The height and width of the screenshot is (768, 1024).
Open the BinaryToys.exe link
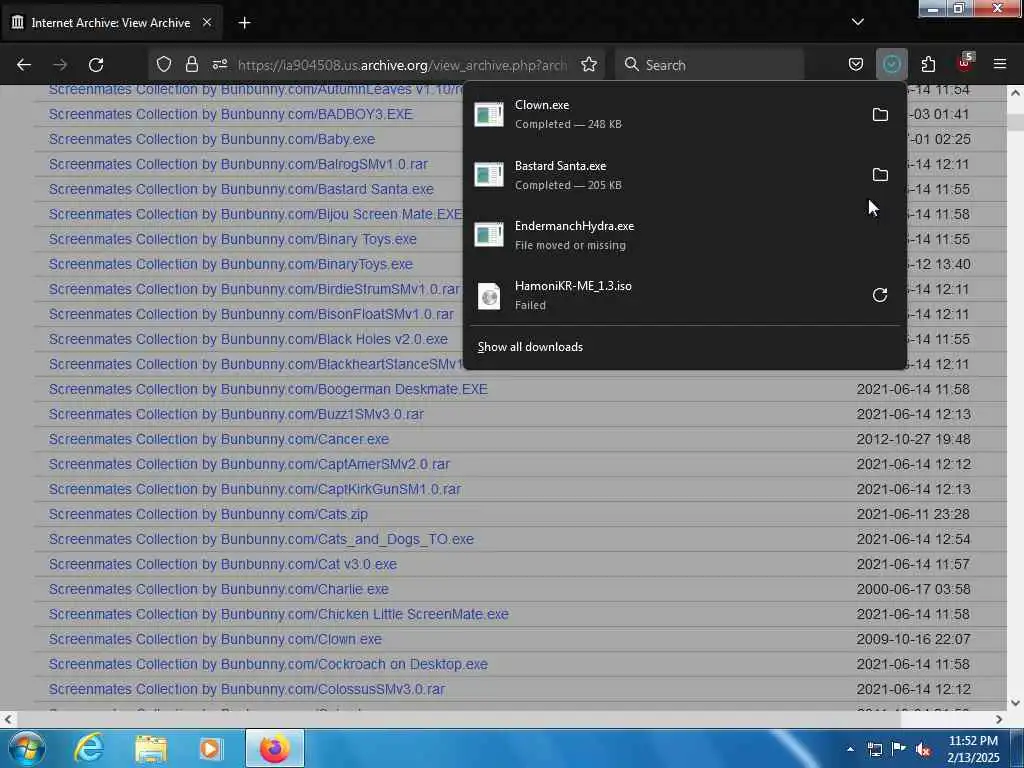[231, 264]
